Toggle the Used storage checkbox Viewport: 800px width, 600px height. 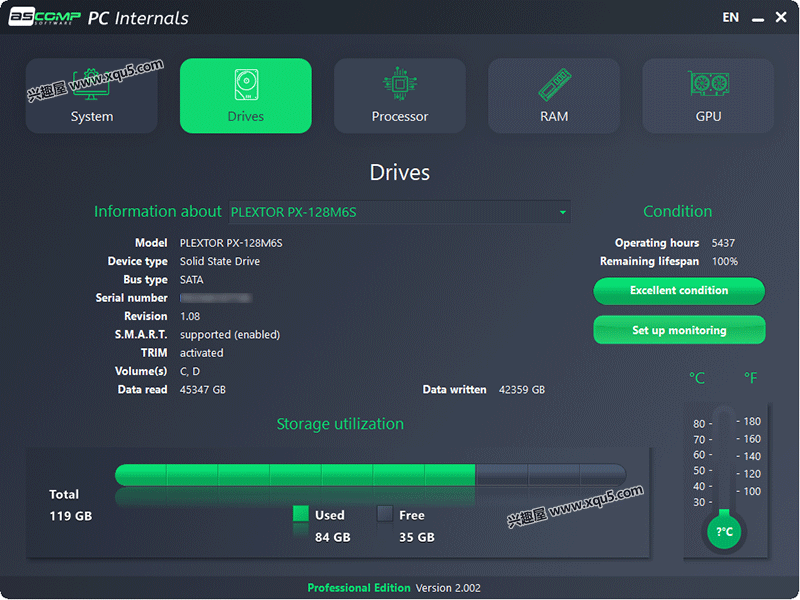pyautogui.click(x=300, y=515)
